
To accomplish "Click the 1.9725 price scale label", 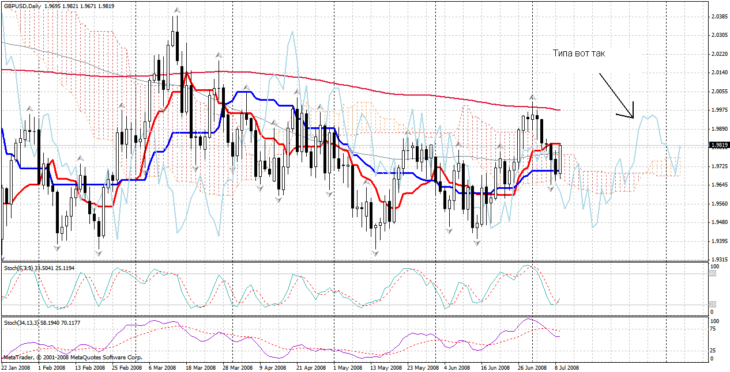I will pos(719,166).
